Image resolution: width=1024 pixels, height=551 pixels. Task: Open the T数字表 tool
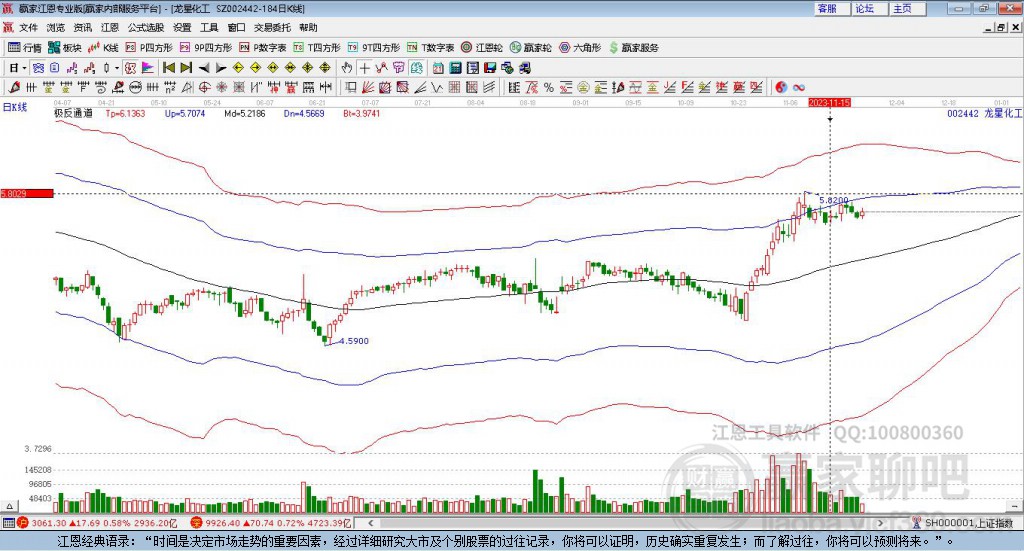click(x=430, y=48)
